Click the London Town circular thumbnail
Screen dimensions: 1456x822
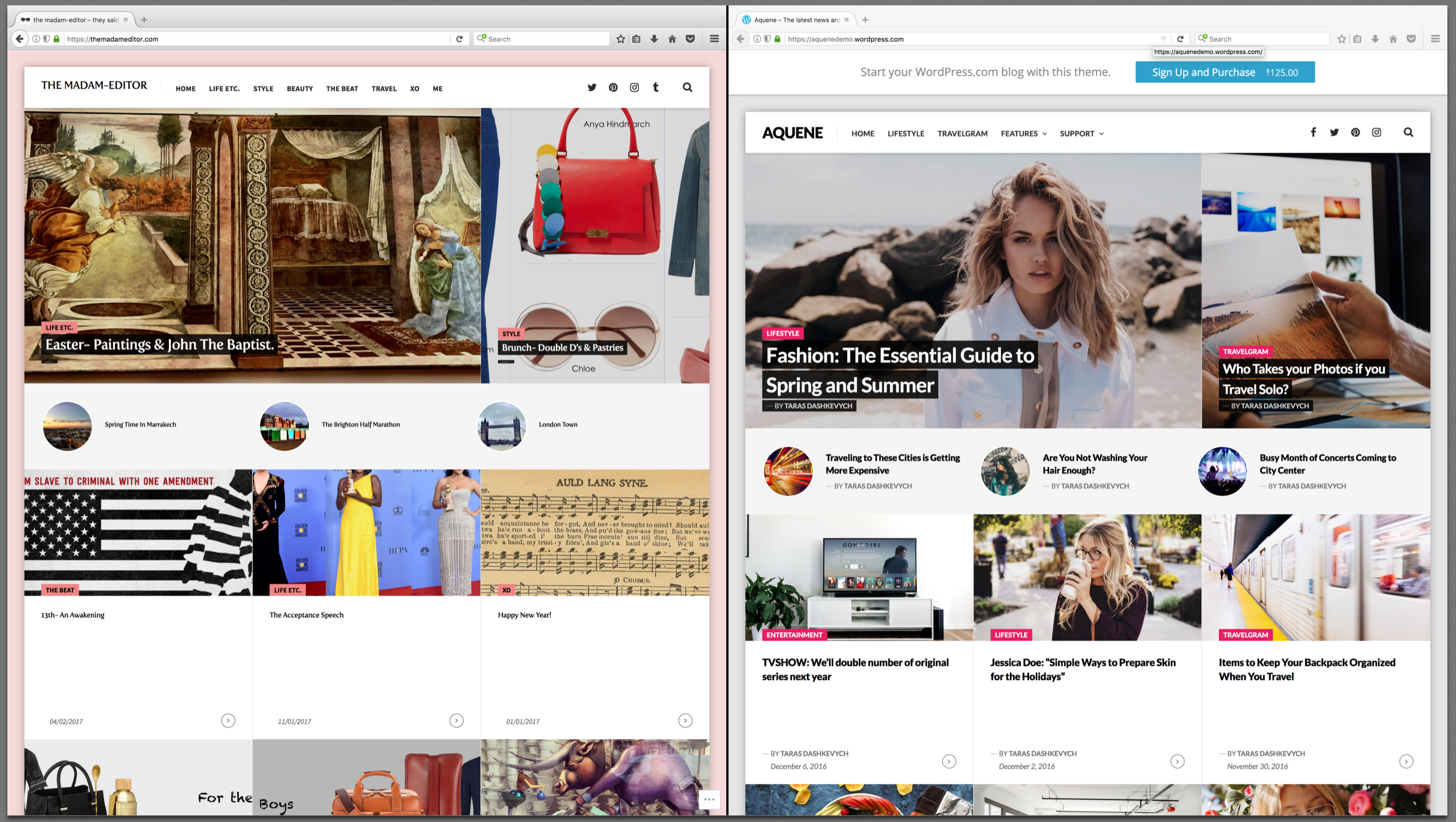501,425
